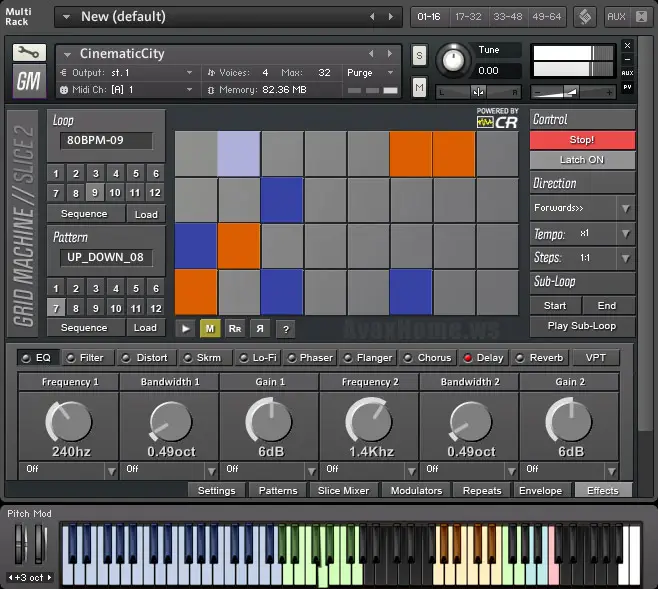The image size is (658, 589).
Task: Click the Play Sub-Loop button
Action: pos(582,326)
